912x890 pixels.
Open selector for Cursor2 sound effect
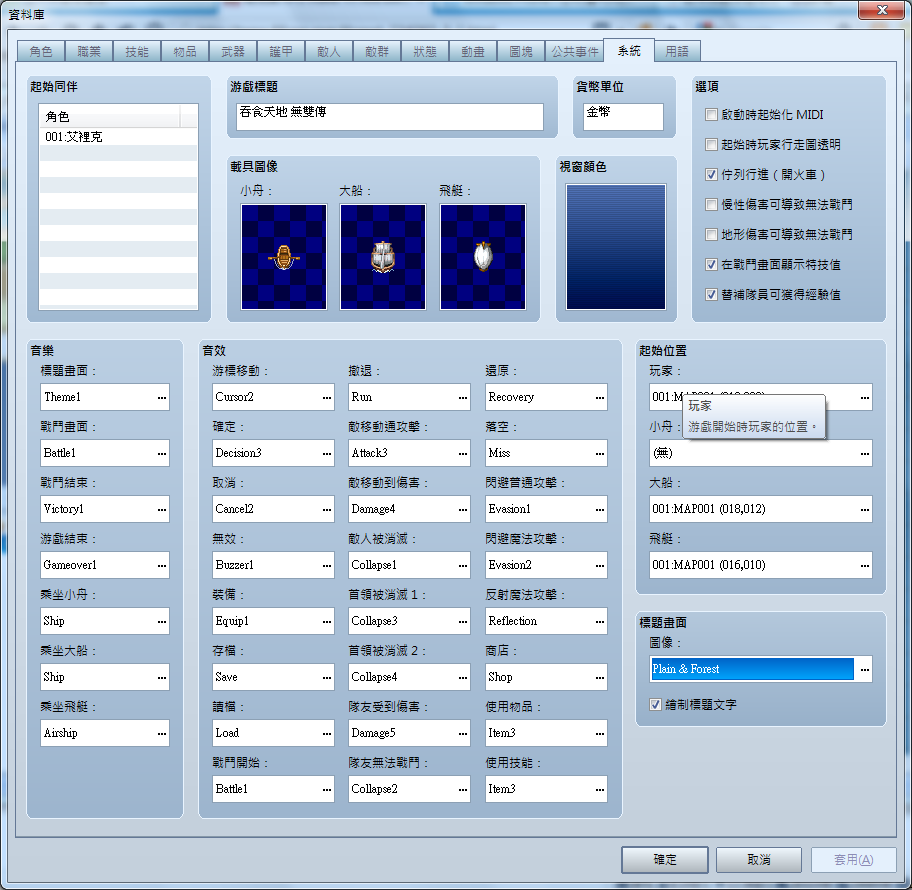tap(327, 397)
